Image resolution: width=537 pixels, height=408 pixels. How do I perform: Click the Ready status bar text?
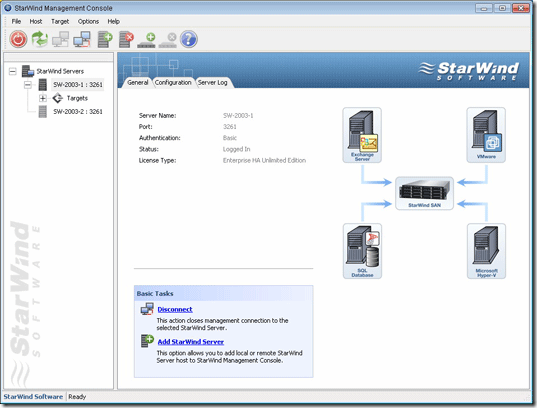click(77, 396)
